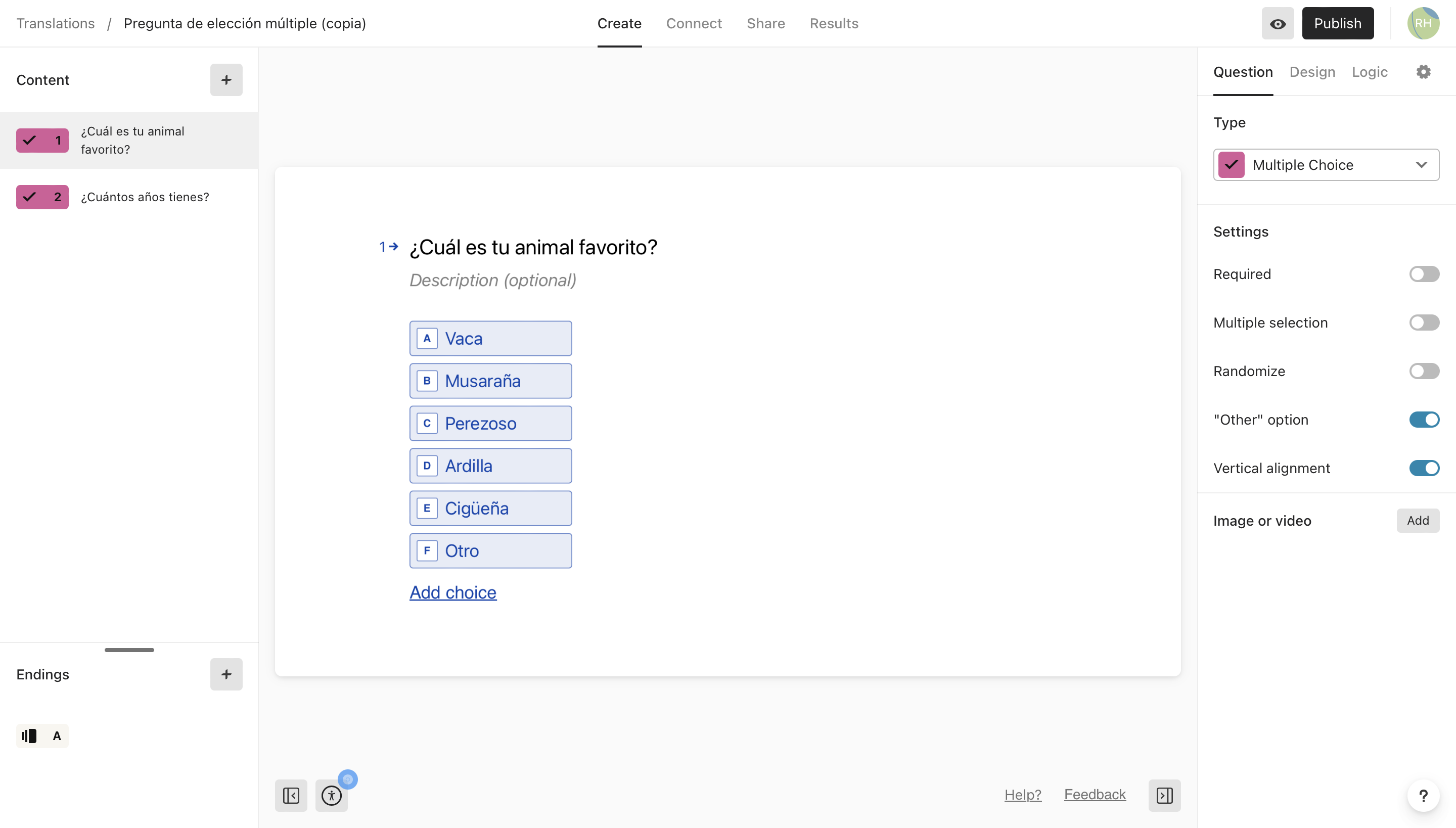The width and height of the screenshot is (1456, 828).
Task: Click the plus icon next to Content section
Action: pyautogui.click(x=226, y=79)
